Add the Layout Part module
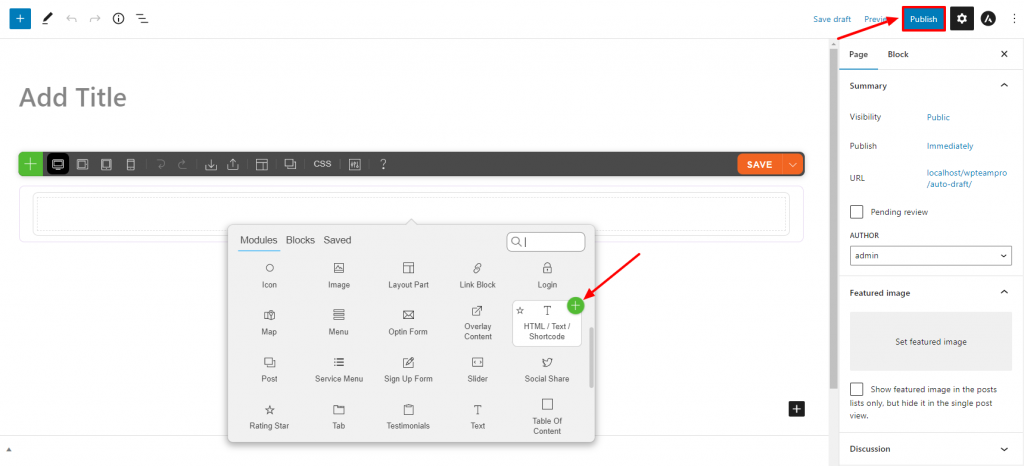Viewport: 1024px width, 466px height. pyautogui.click(x=408, y=275)
